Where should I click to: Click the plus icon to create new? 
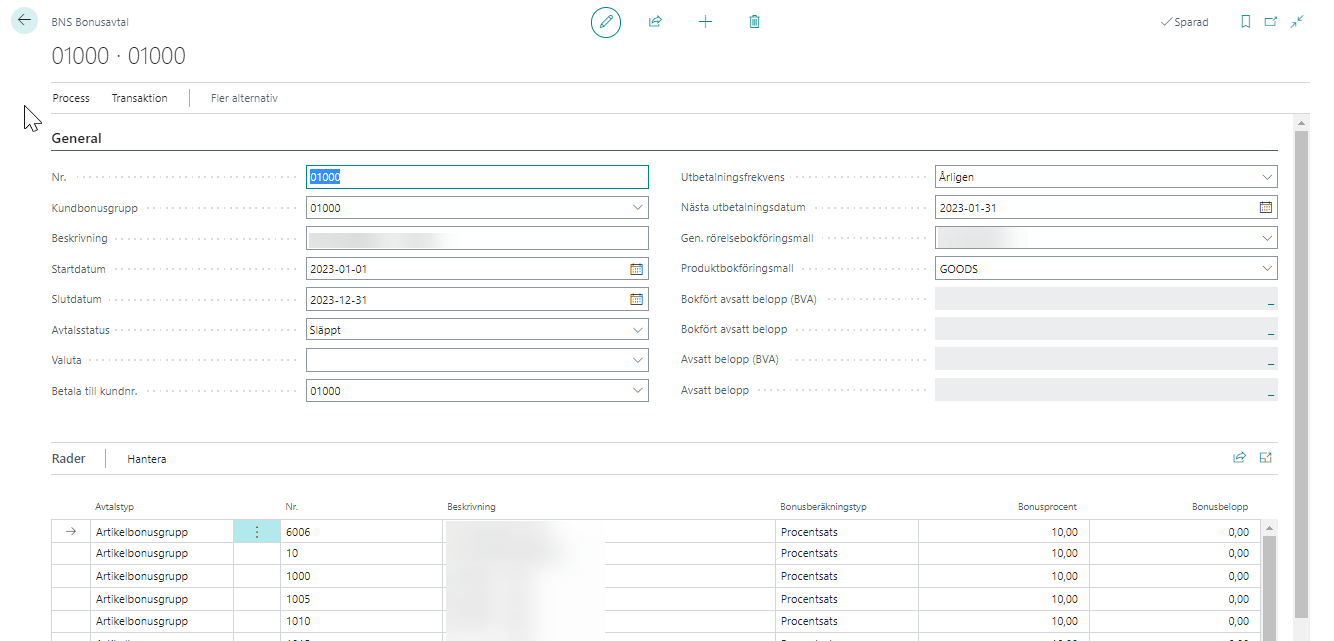pos(705,21)
